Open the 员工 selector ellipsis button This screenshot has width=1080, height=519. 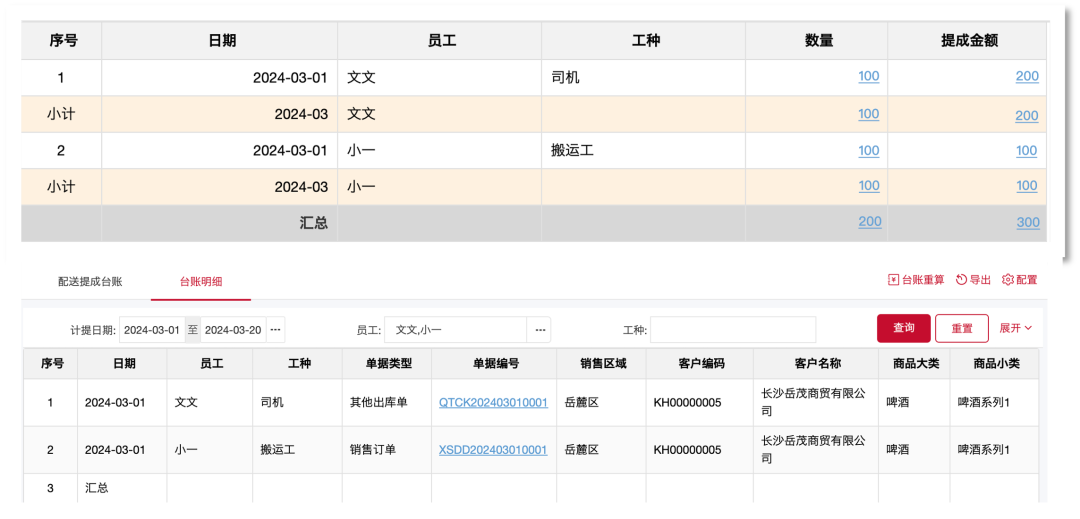tap(539, 330)
